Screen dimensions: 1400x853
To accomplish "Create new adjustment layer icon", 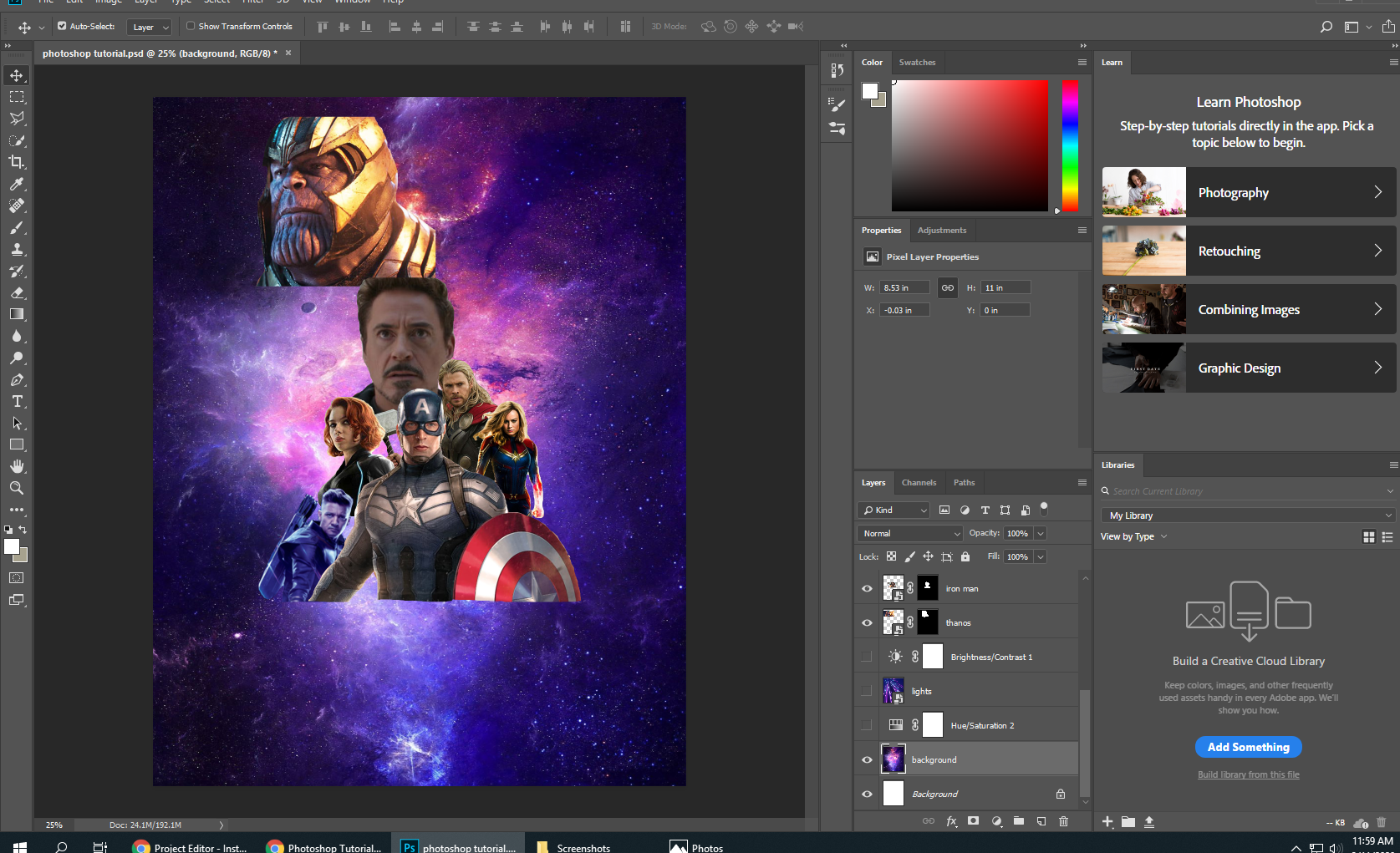I will [996, 821].
